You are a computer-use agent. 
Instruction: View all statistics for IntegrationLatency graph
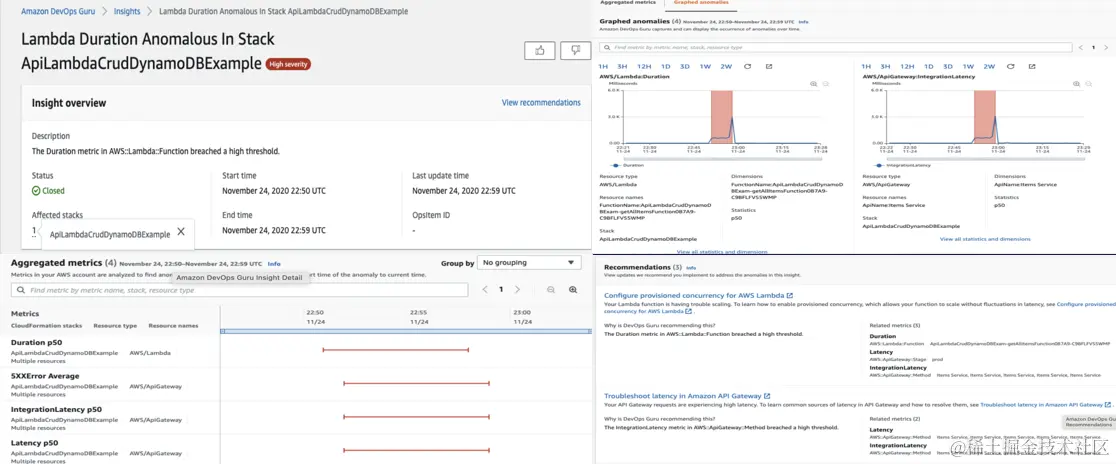click(x=985, y=239)
